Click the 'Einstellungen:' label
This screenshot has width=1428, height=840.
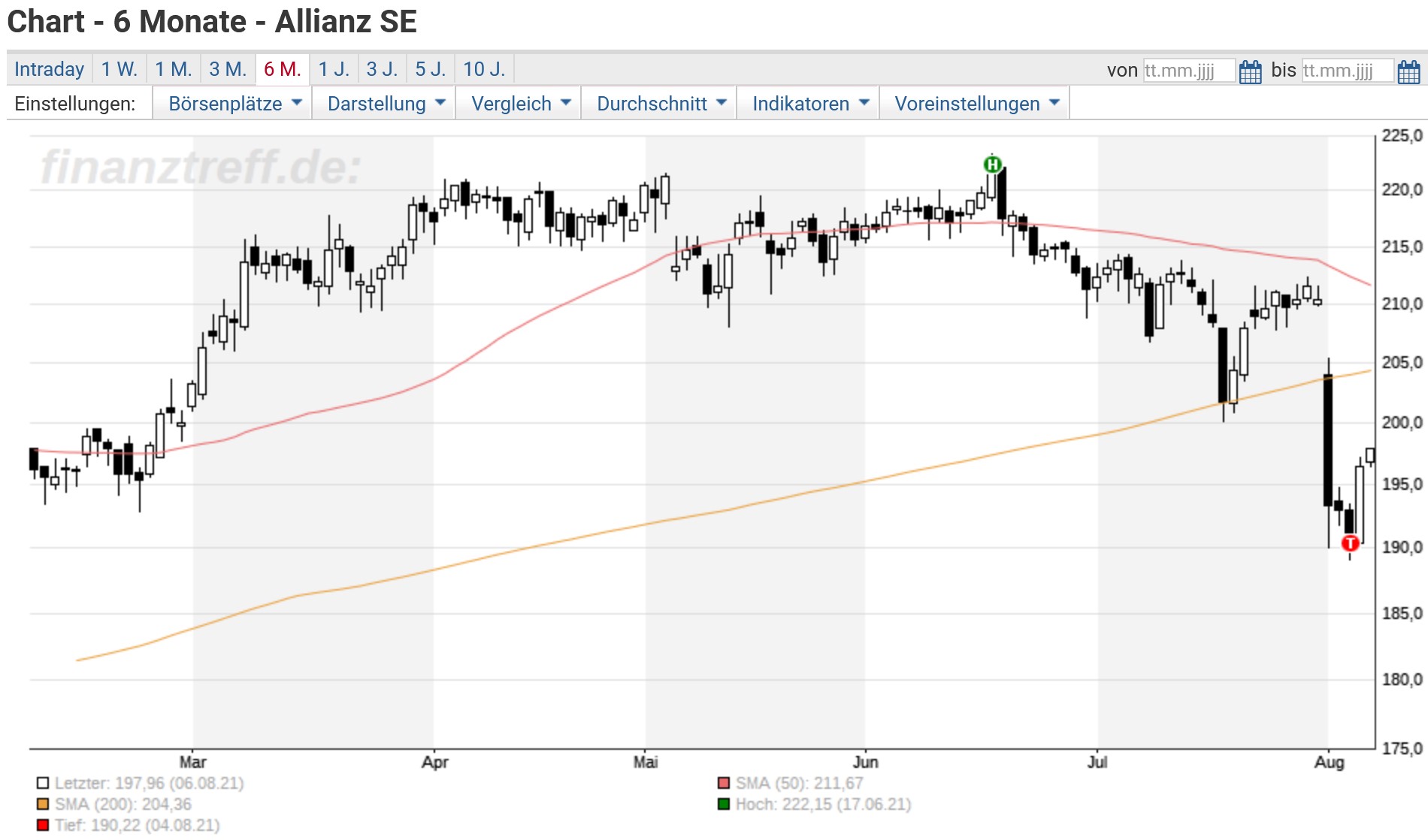click(x=75, y=104)
